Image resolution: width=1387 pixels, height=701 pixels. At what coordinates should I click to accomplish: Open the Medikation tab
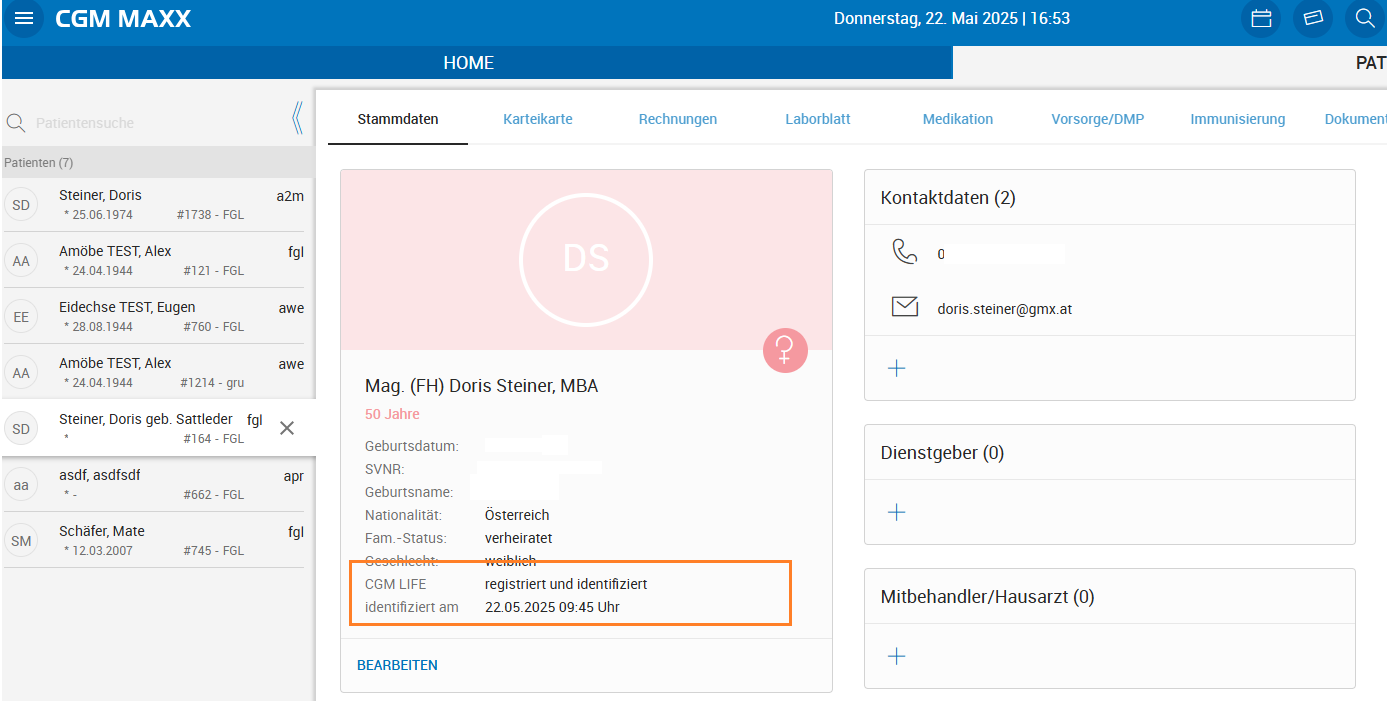(x=957, y=118)
